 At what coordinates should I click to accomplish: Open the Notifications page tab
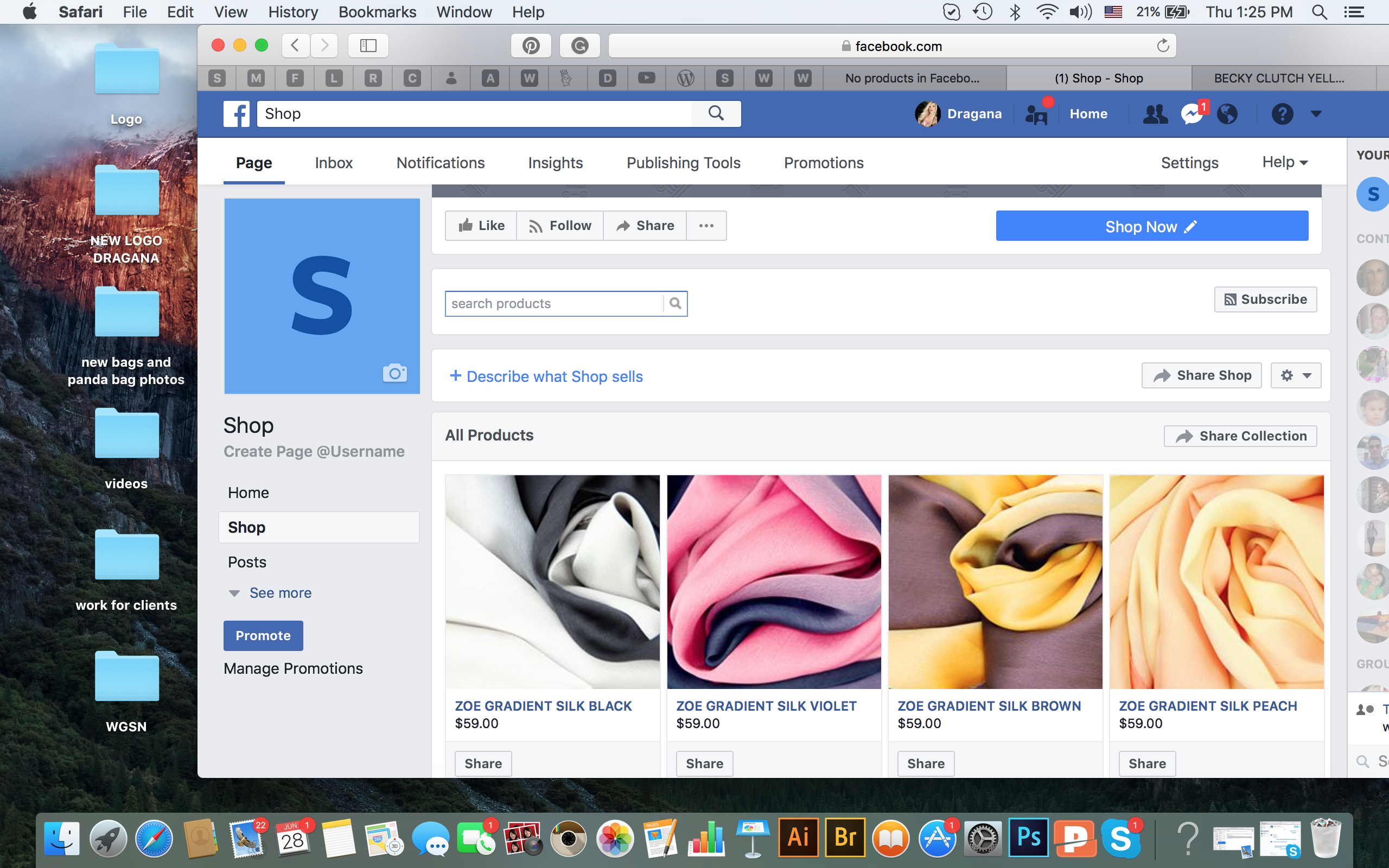(x=440, y=163)
